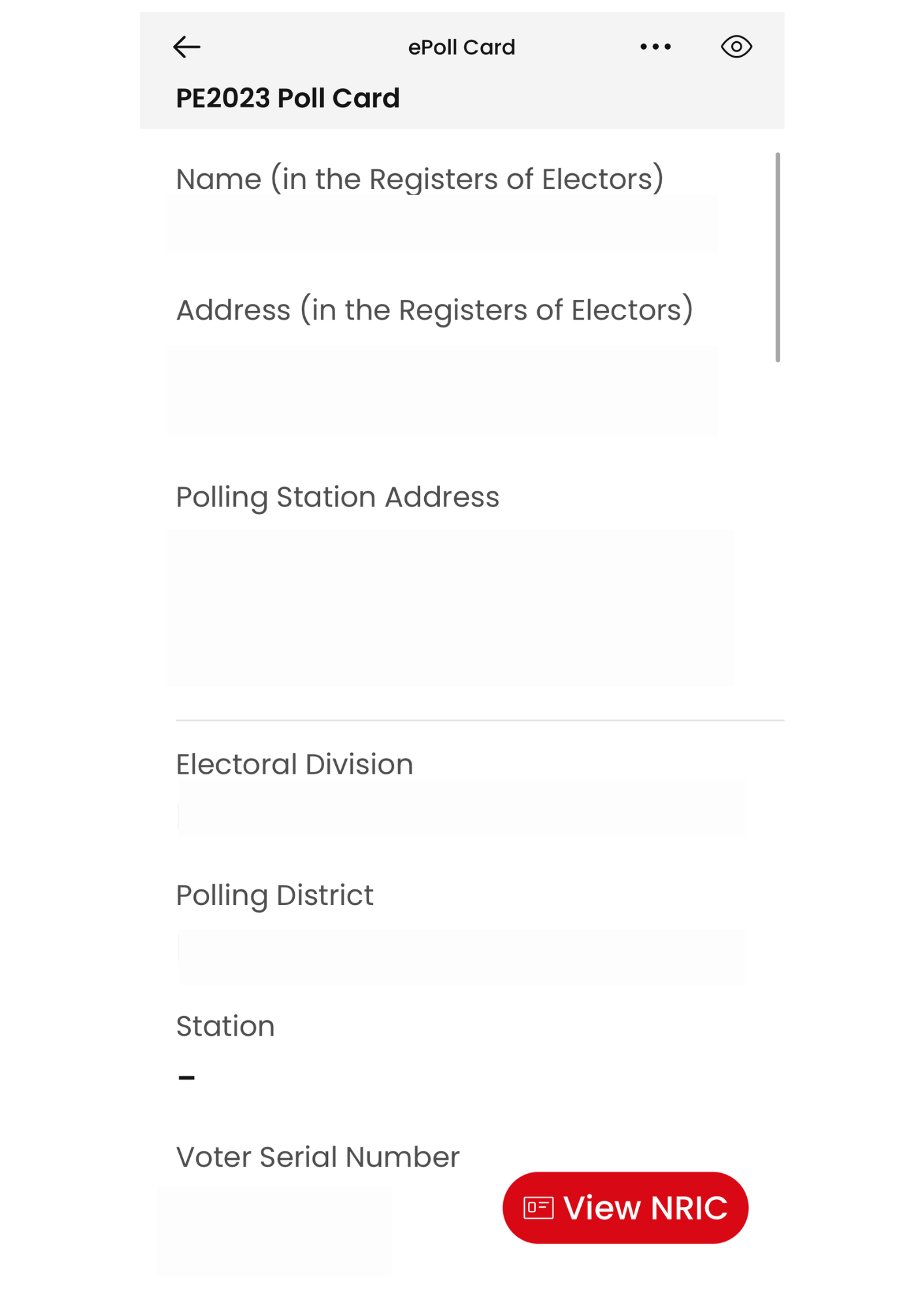Select the PE2023 Poll Card heading
This screenshot has width=924, height=1307.
click(x=288, y=98)
